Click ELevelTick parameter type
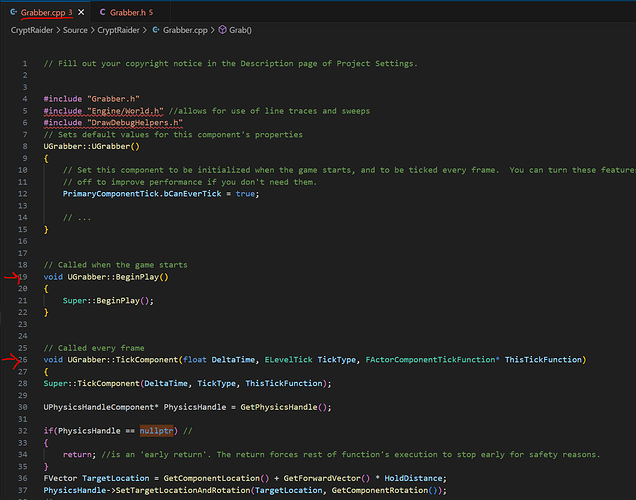 (x=288, y=360)
